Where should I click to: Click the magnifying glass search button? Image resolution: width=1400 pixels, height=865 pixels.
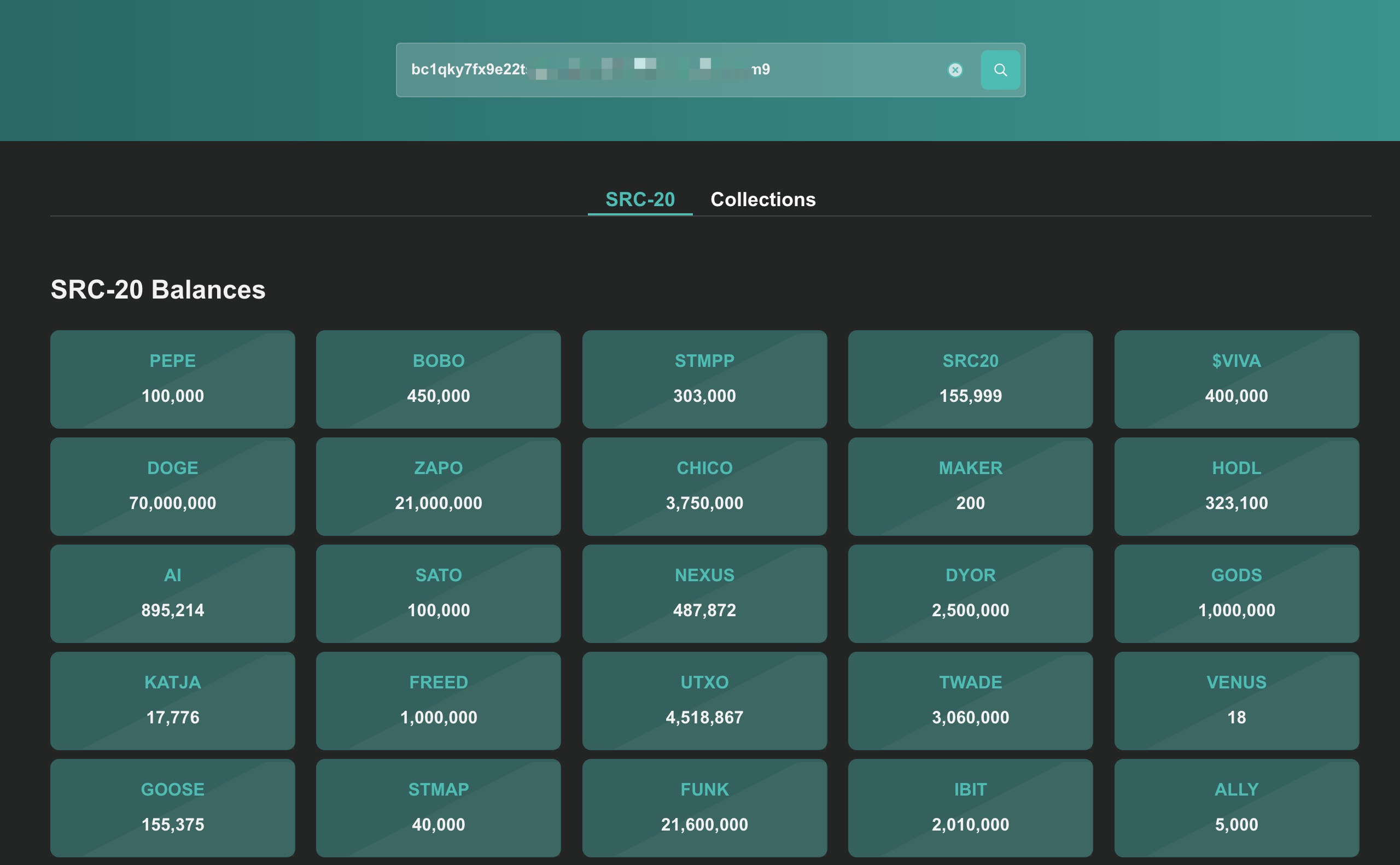[1000, 70]
